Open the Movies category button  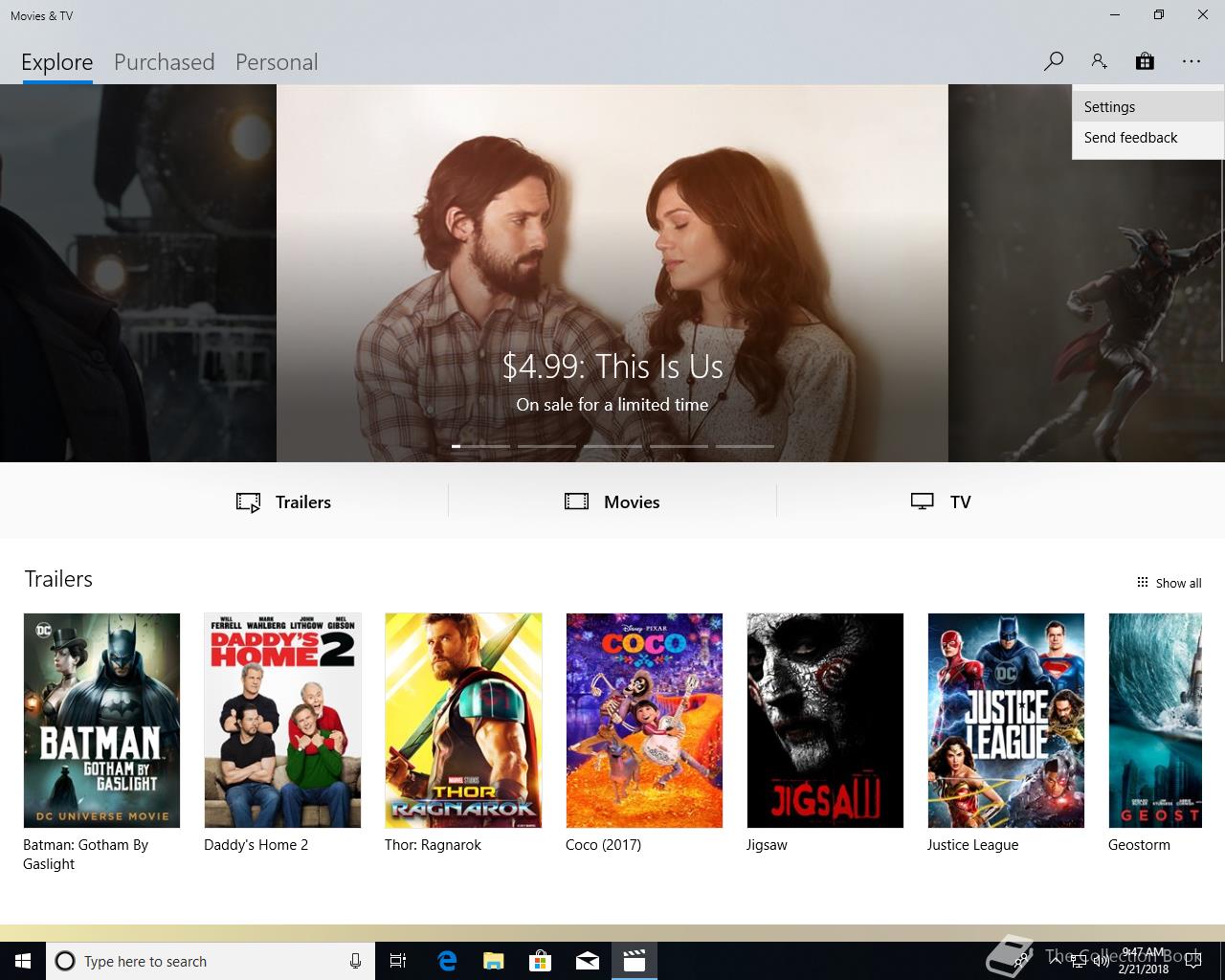click(612, 501)
